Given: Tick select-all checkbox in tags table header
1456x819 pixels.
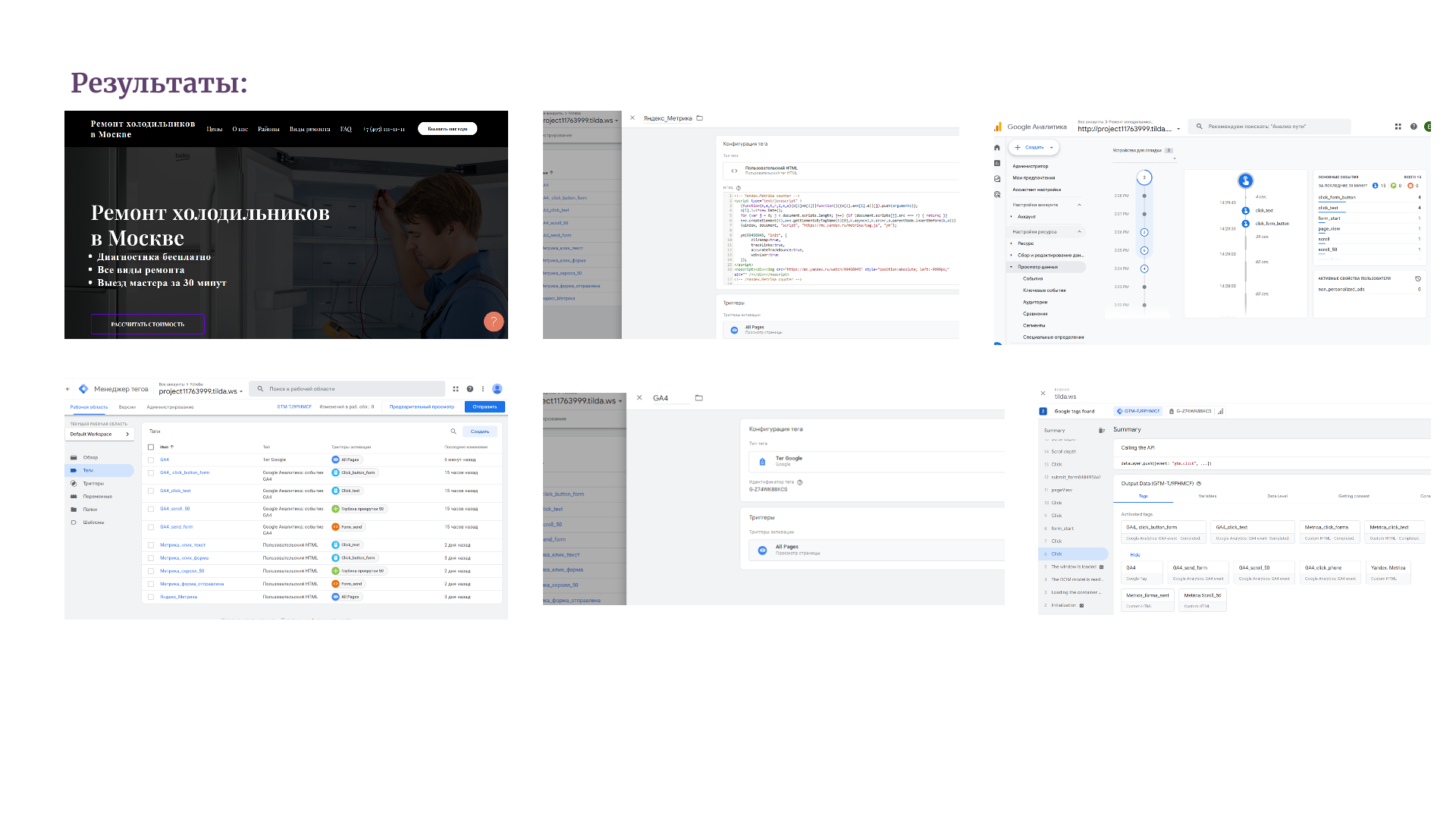Looking at the screenshot, I should [x=151, y=447].
